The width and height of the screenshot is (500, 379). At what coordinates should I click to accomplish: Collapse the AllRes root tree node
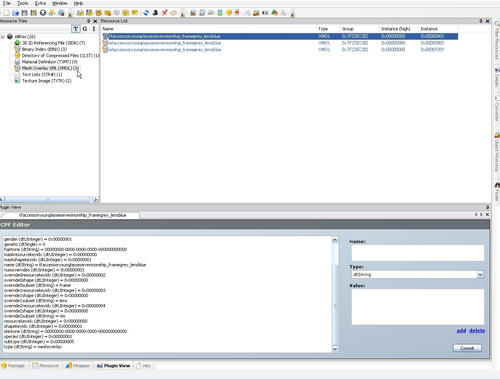tap(3, 36)
